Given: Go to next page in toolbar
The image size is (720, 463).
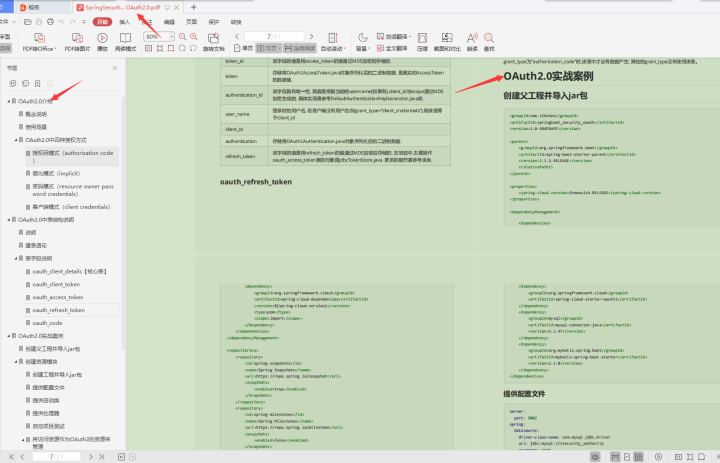Looking at the screenshot, I should (x=311, y=36).
